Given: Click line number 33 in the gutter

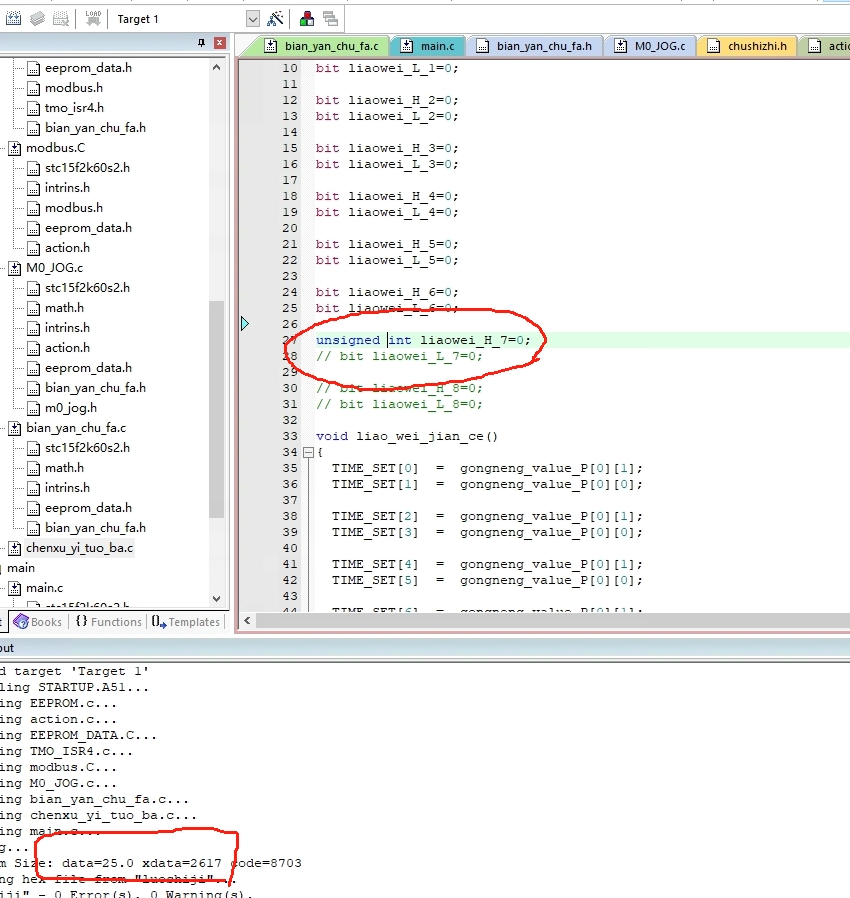Looking at the screenshot, I should pos(290,436).
